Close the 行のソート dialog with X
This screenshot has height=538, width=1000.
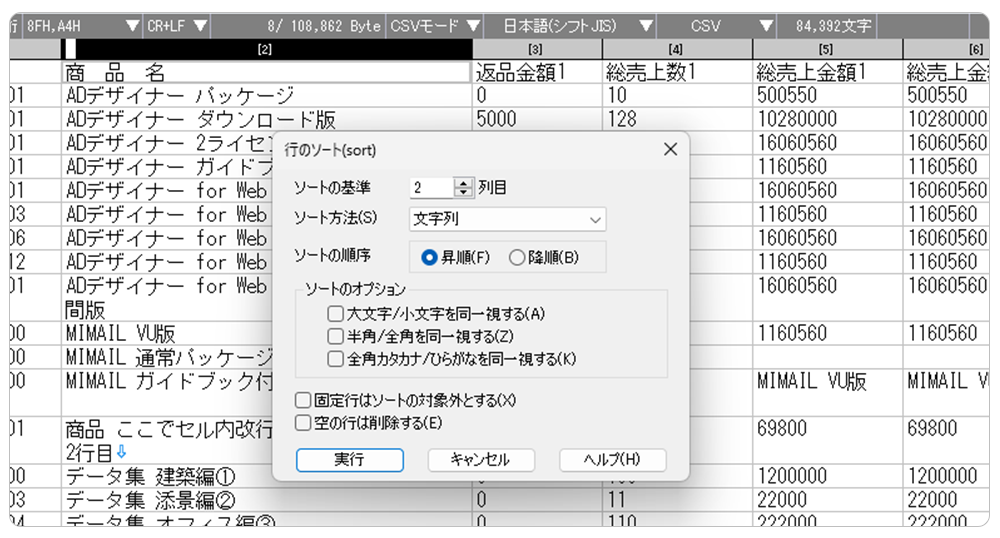[670, 150]
